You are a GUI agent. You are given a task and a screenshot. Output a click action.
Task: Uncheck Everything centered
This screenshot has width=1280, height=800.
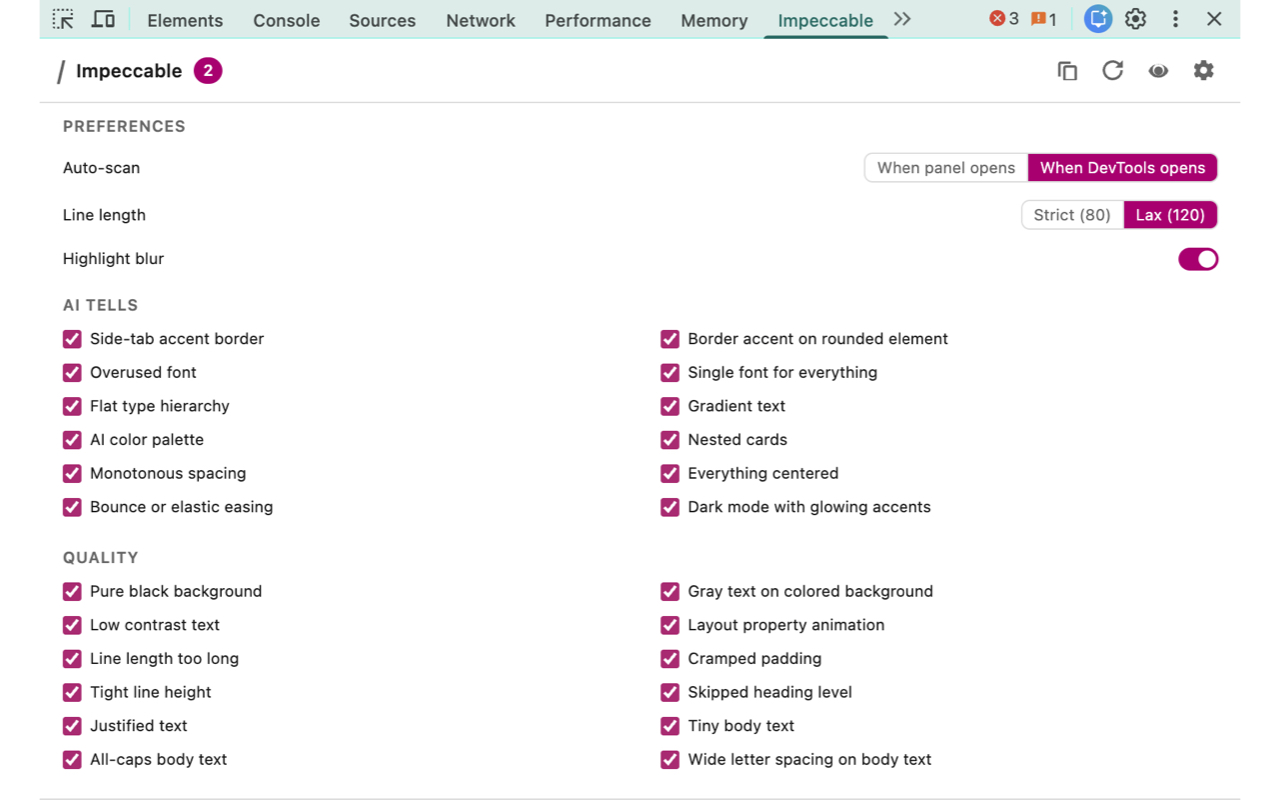point(670,474)
